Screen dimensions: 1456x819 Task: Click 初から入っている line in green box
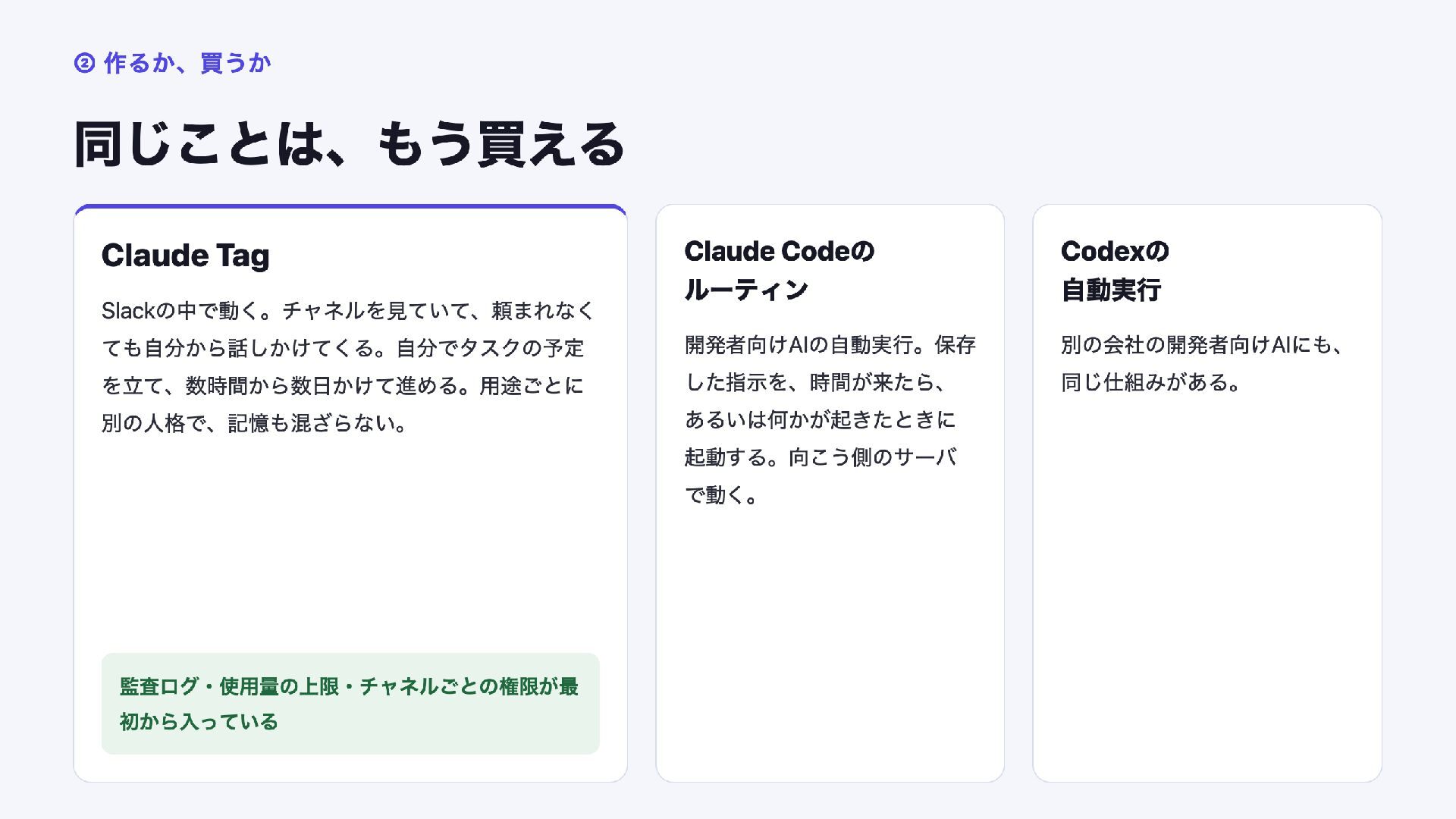(x=199, y=722)
